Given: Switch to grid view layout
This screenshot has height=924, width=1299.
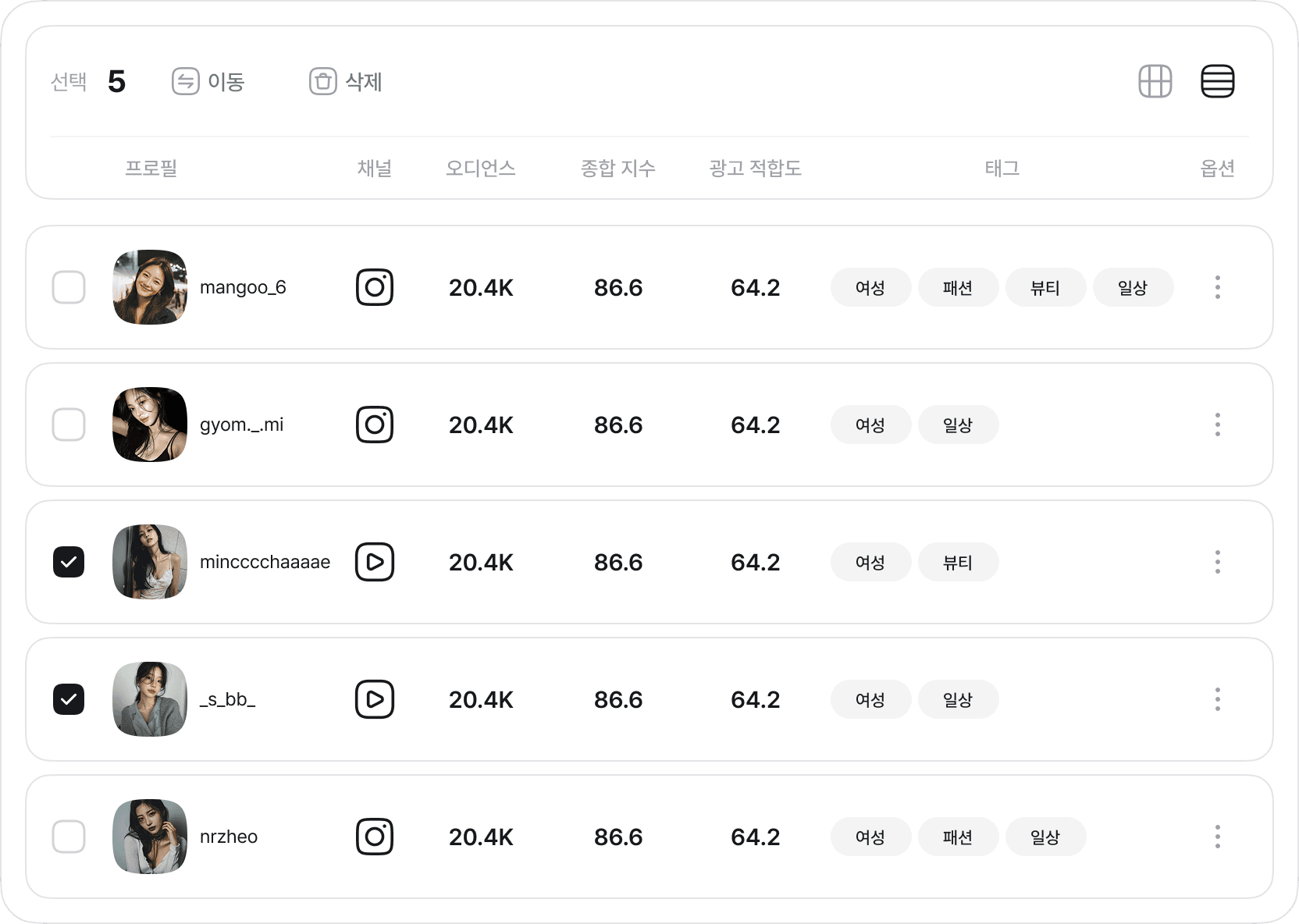Looking at the screenshot, I should (1155, 81).
